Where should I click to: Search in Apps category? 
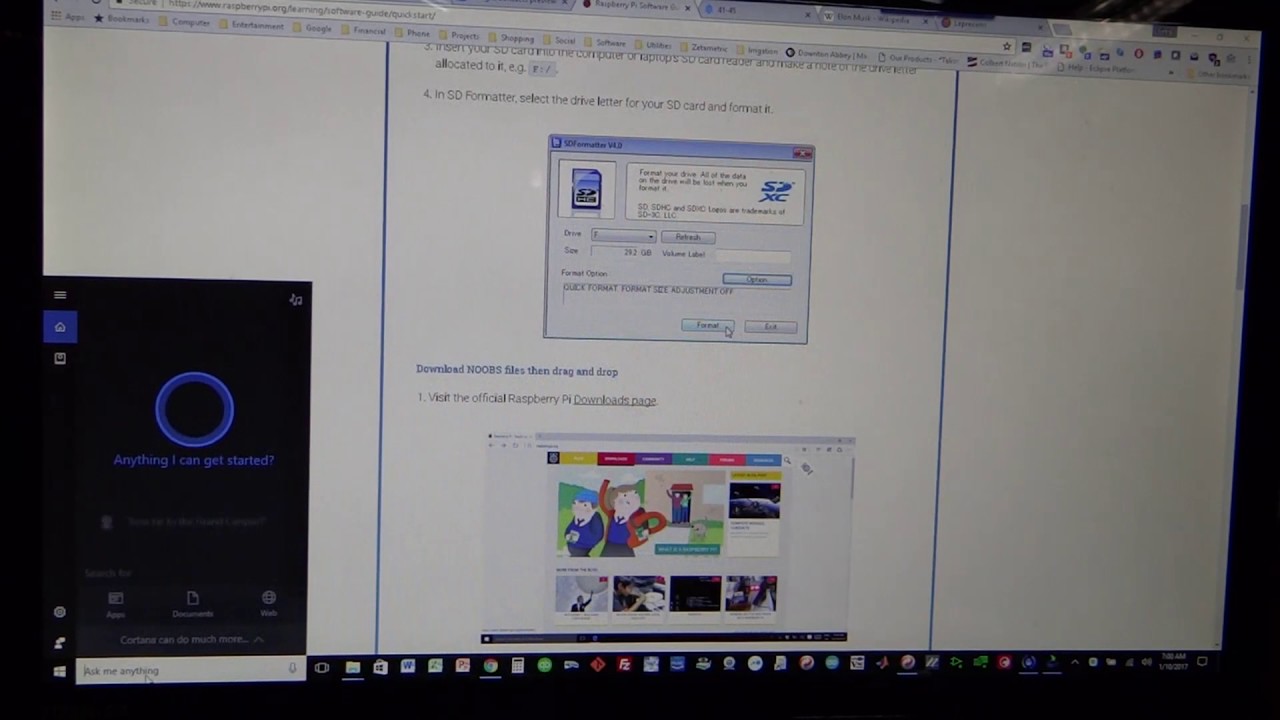[x=116, y=603]
